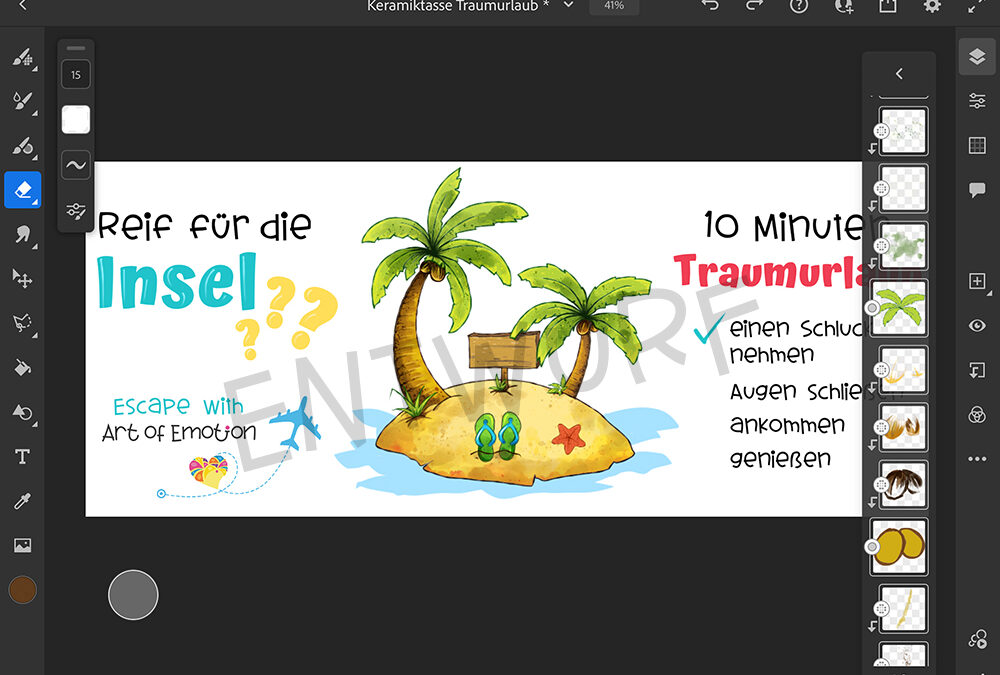
Task: Open the help question mark menu
Action: click(799, 6)
